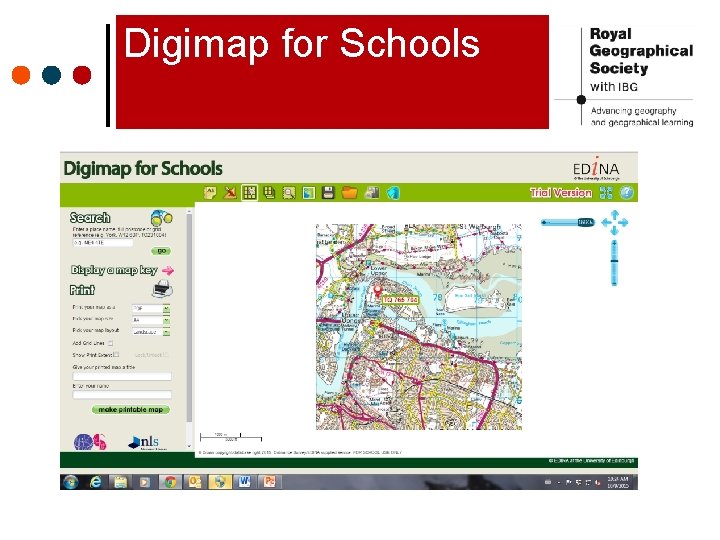This screenshot has height=540, width=720.
Task: Click the search place name input field
Action: click(103, 243)
